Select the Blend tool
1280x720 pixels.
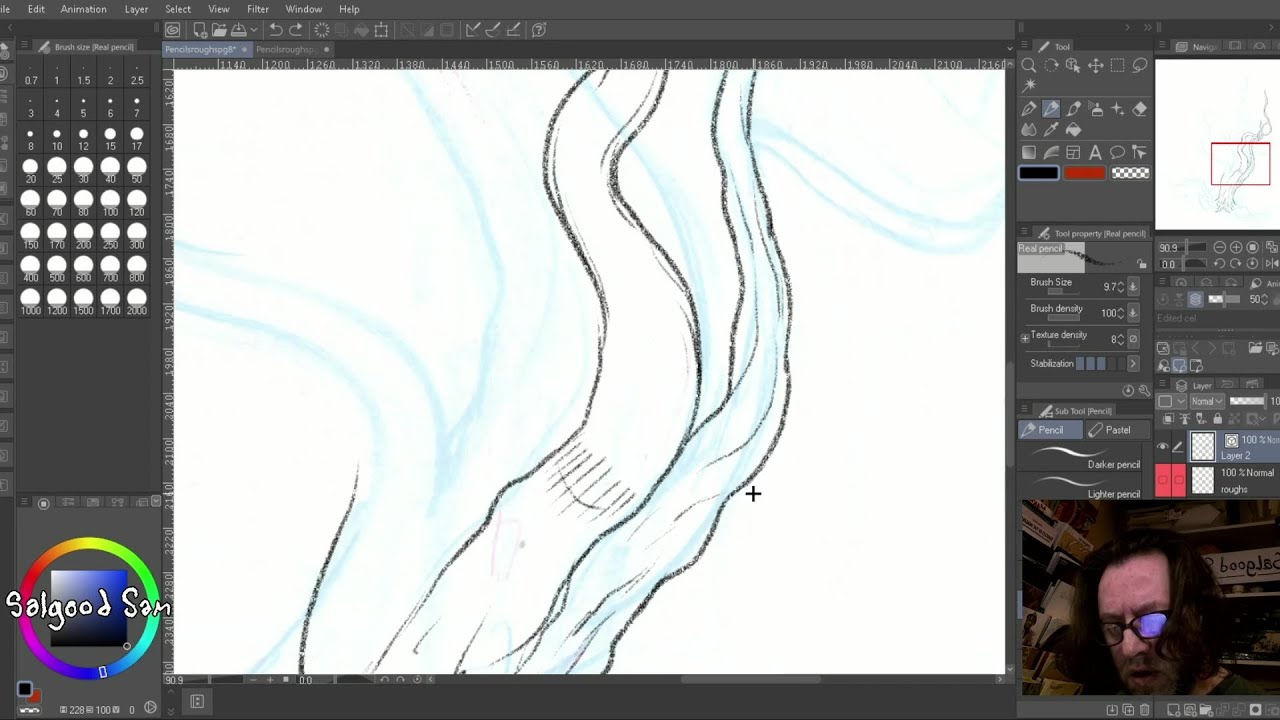click(x=1029, y=130)
